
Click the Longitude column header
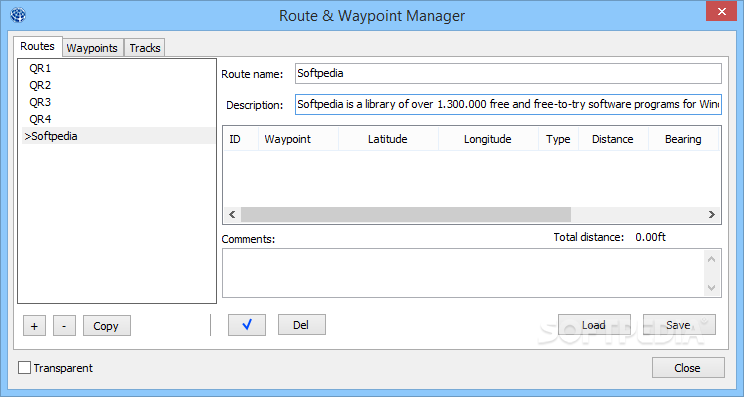[x=488, y=139]
